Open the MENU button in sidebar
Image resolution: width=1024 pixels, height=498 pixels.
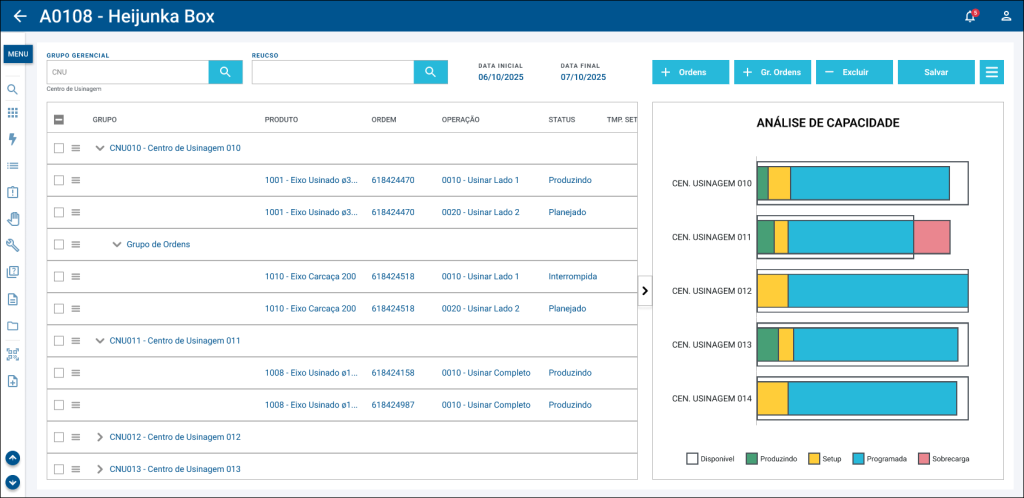point(18,54)
